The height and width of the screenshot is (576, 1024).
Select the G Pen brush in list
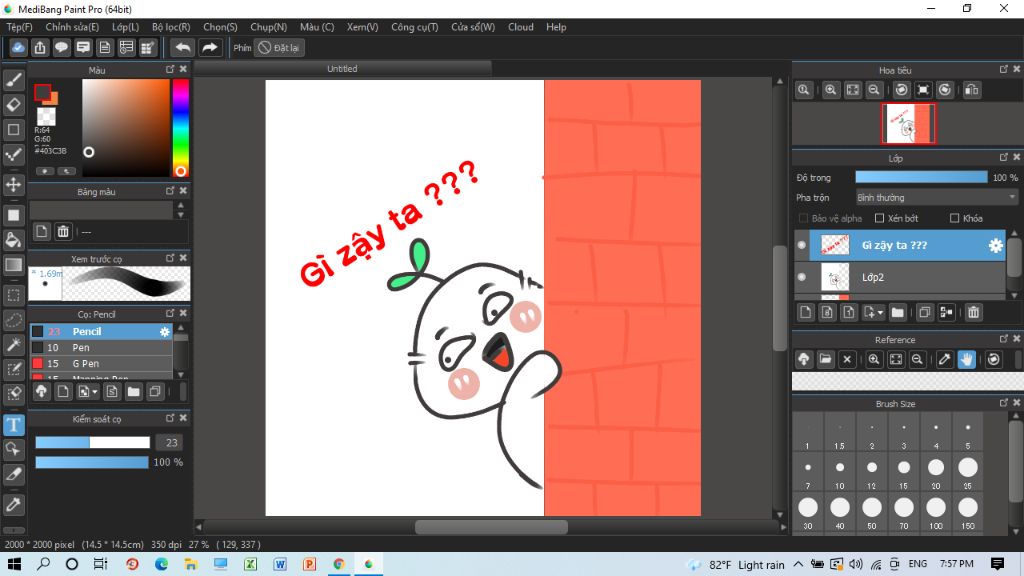pyautogui.click(x=101, y=364)
